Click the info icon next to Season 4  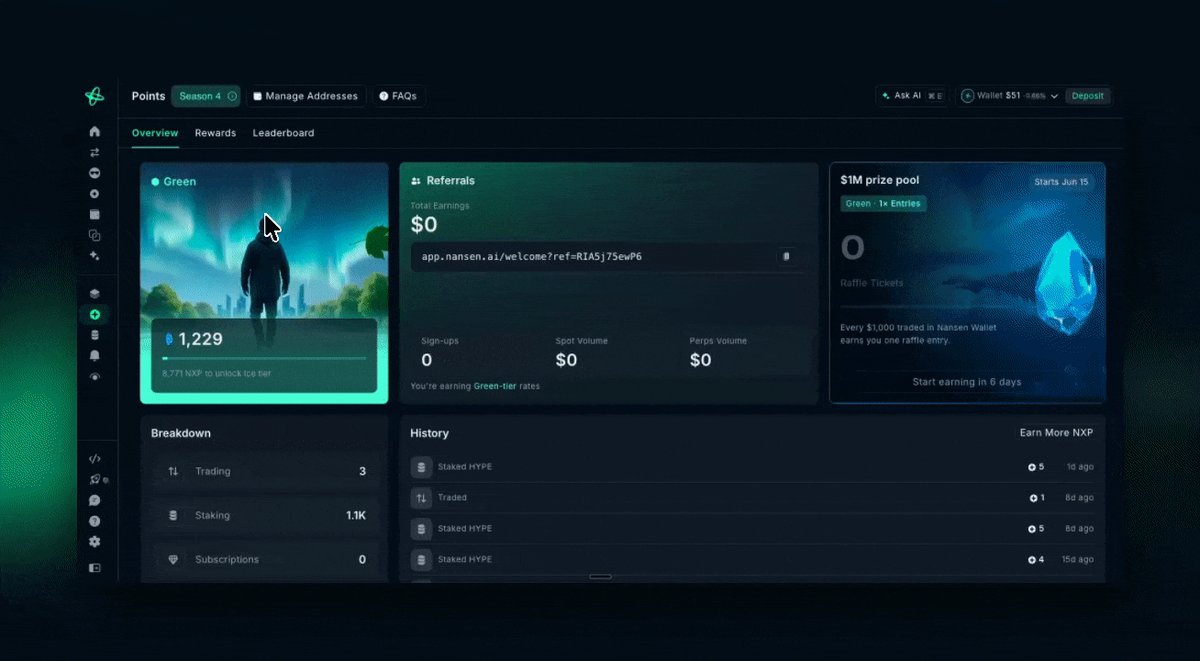[x=232, y=96]
